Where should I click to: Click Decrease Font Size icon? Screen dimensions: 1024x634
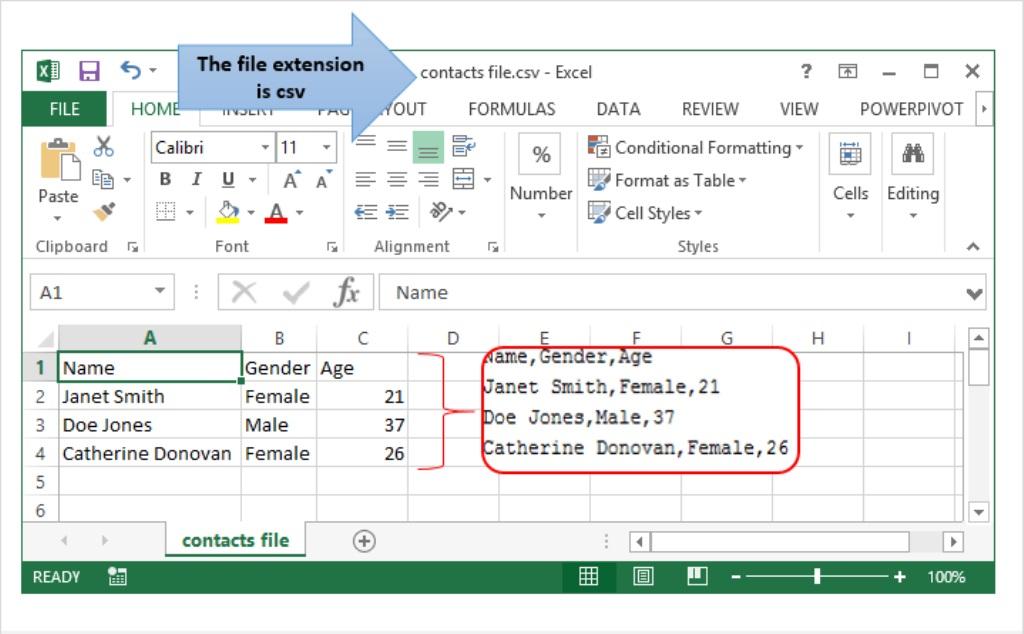pyautogui.click(x=323, y=180)
